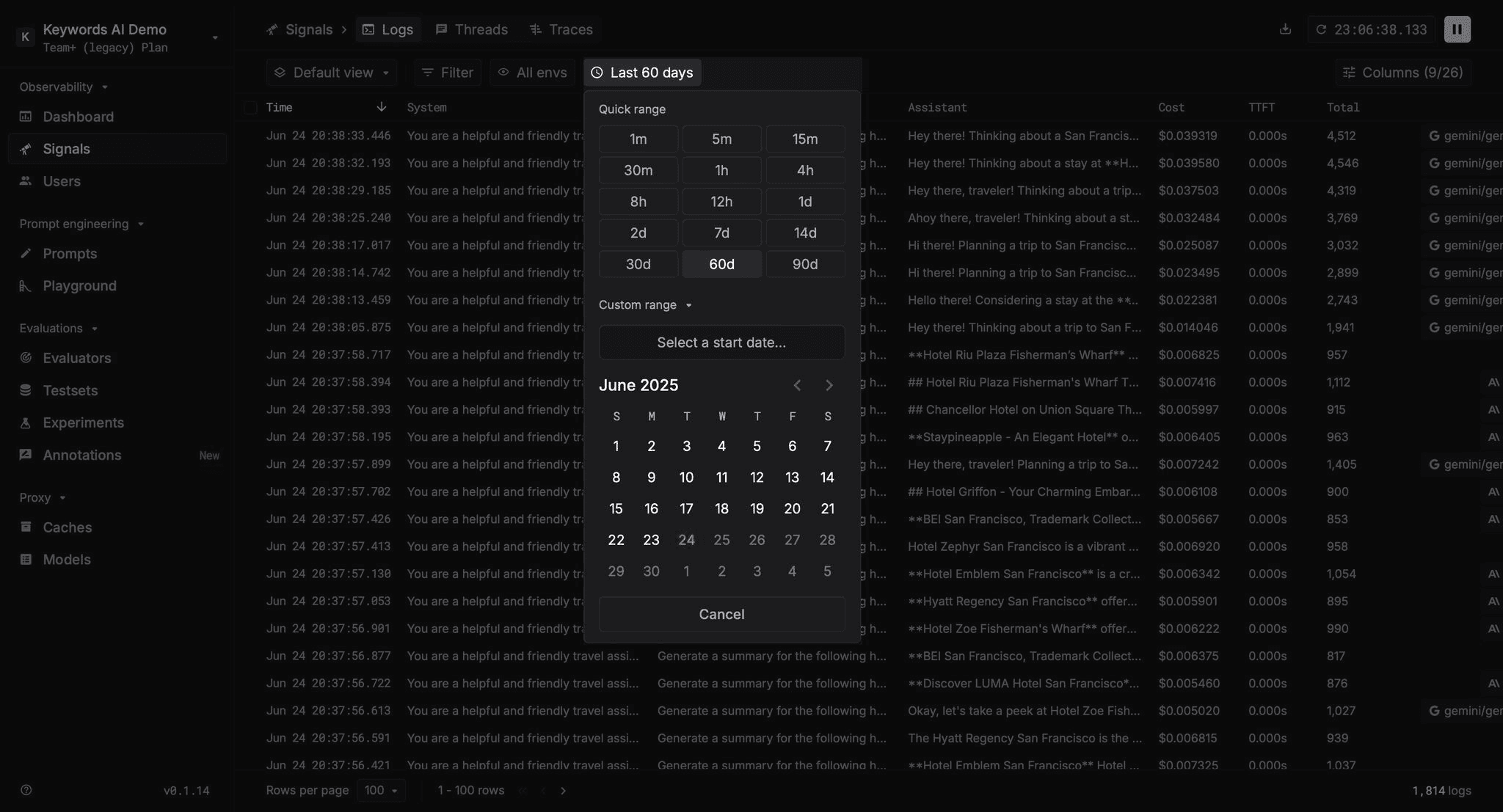Open the Rows per page dropdown
The height and width of the screenshot is (812, 1503).
(381, 790)
